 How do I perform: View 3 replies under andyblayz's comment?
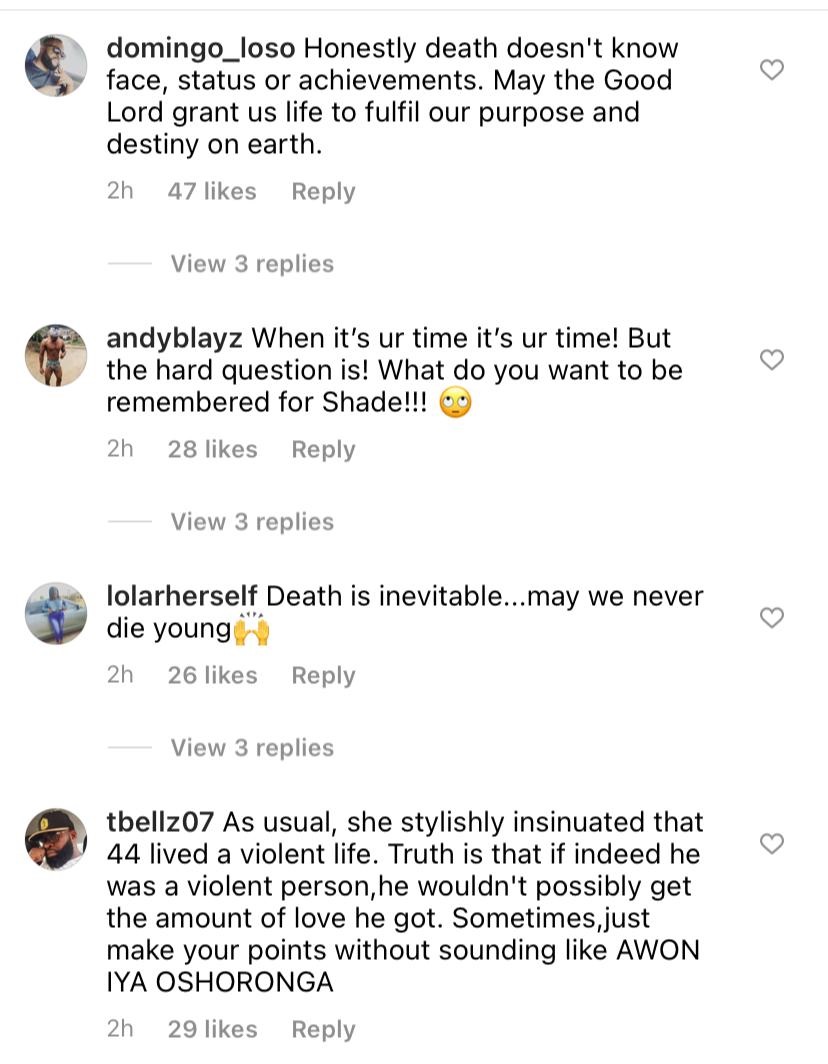[251, 522]
